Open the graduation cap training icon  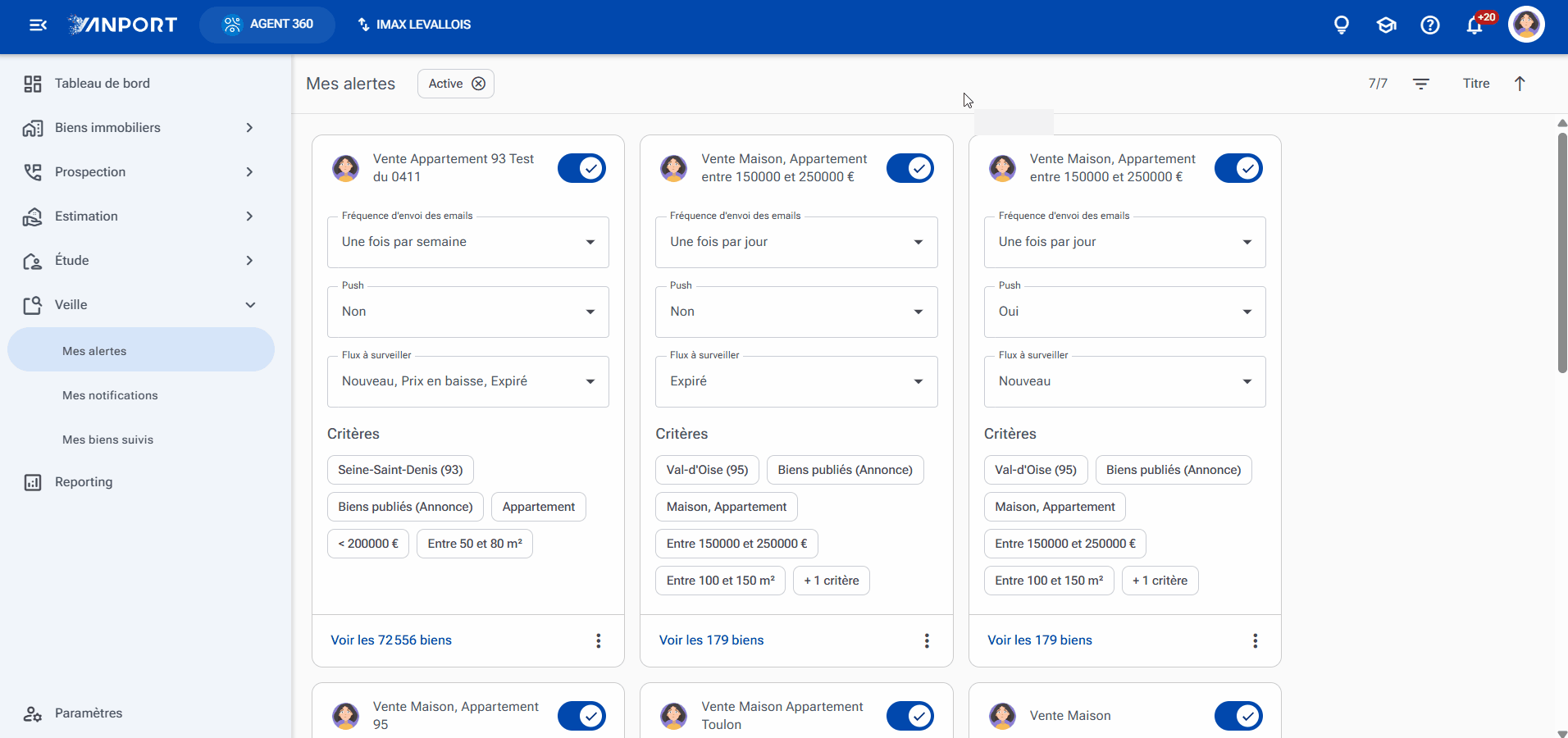coord(1386,25)
